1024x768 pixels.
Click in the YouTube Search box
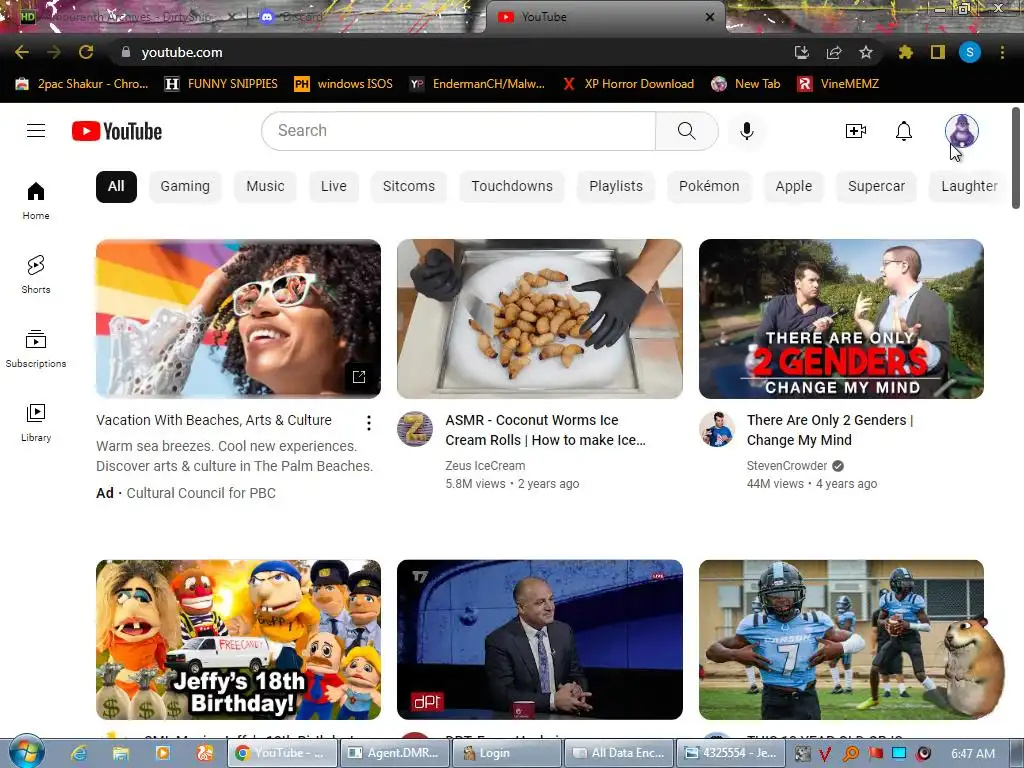[458, 131]
